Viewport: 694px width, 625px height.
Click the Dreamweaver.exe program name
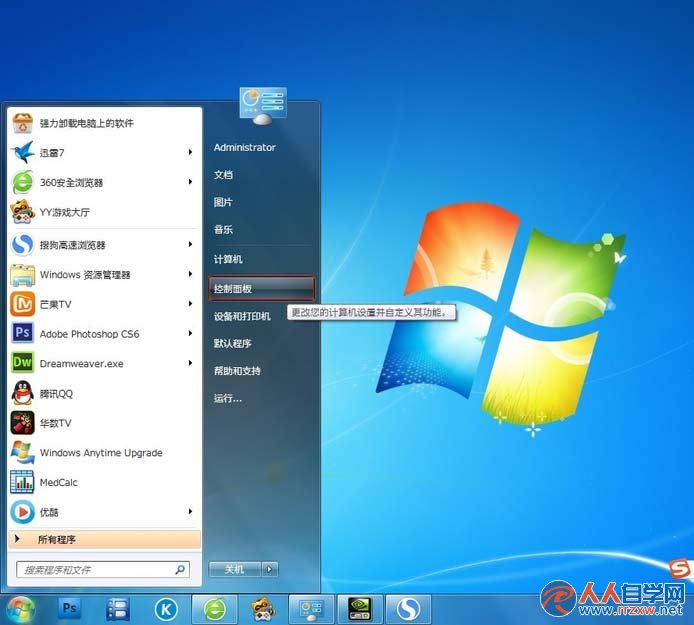point(81,364)
